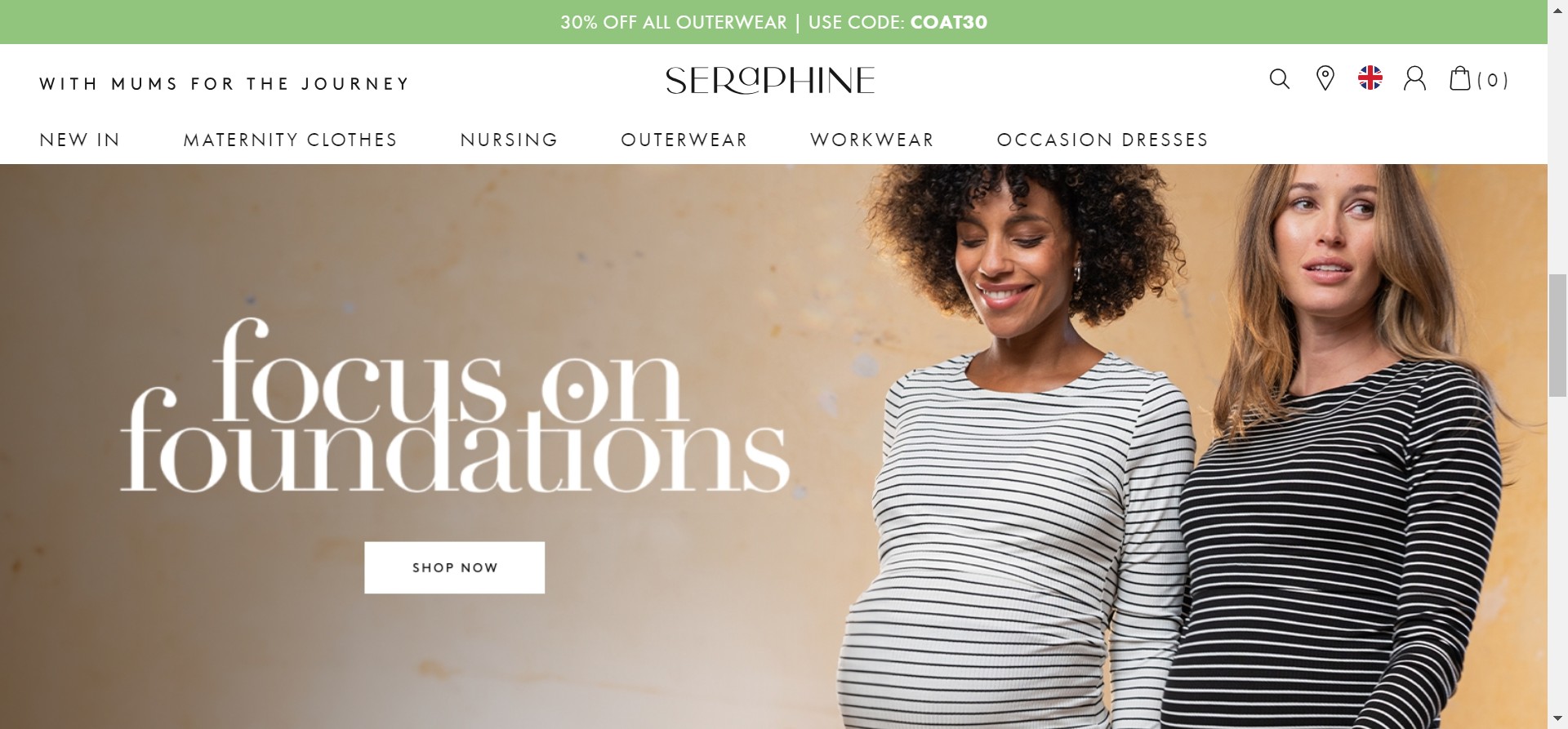Open the New In menu
The height and width of the screenshot is (729, 1568).
[x=80, y=140]
